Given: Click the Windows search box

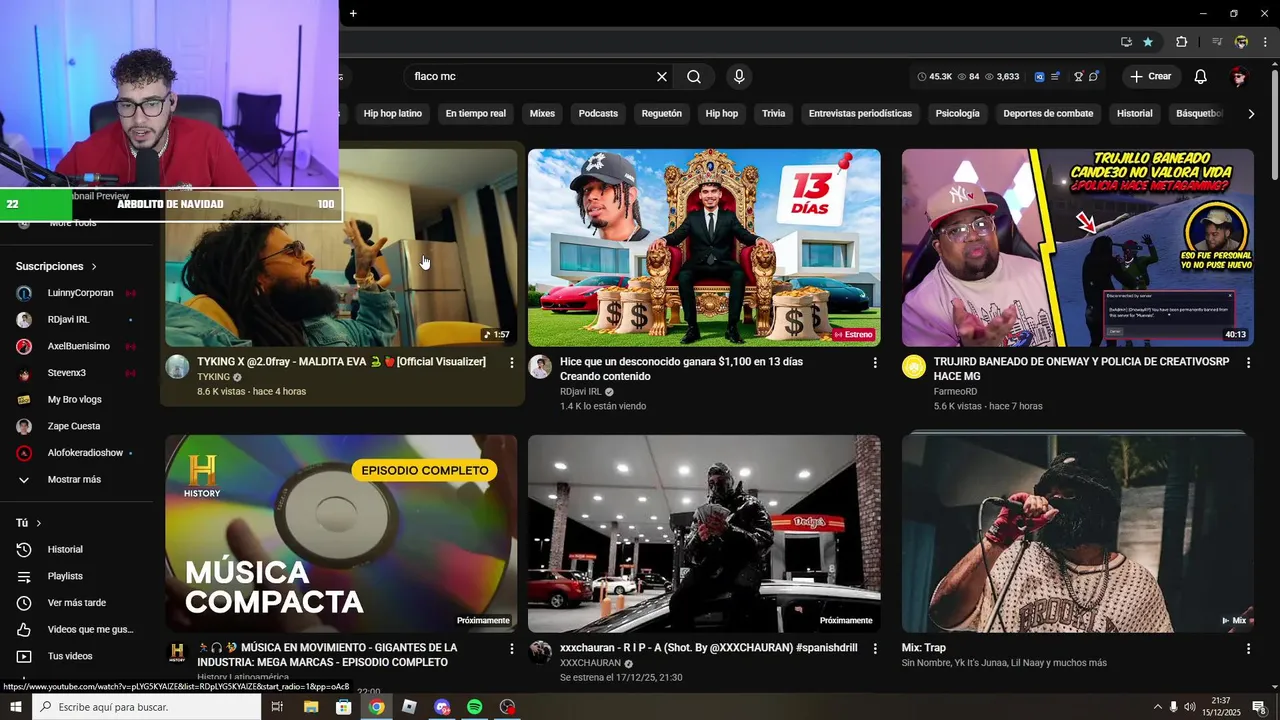Looking at the screenshot, I should tap(147, 707).
